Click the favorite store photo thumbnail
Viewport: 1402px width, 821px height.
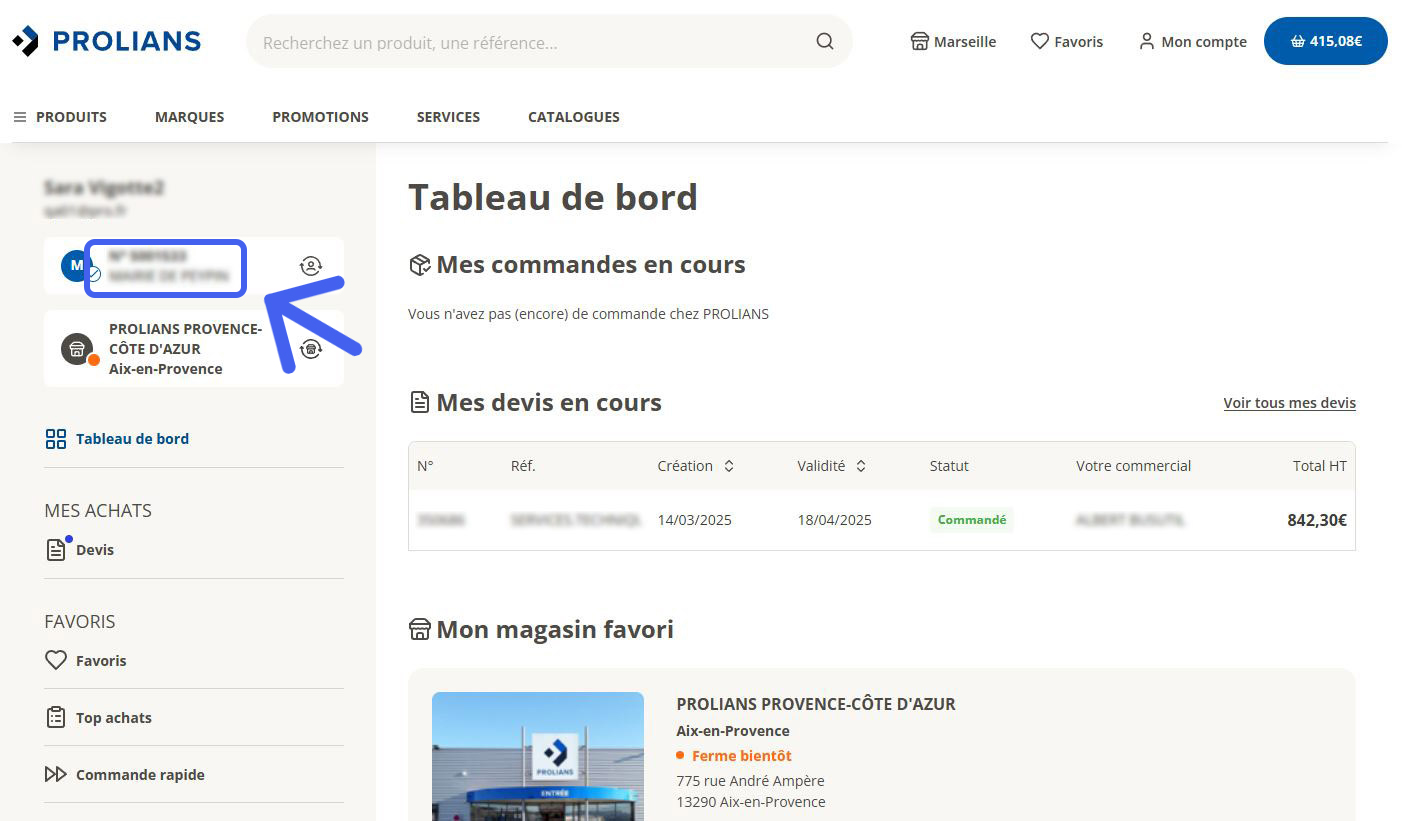tap(538, 756)
